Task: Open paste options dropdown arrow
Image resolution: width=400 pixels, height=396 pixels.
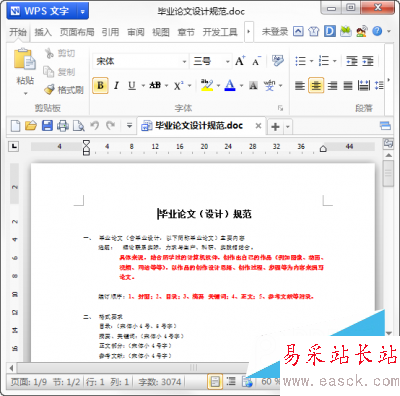Action: tap(25, 94)
